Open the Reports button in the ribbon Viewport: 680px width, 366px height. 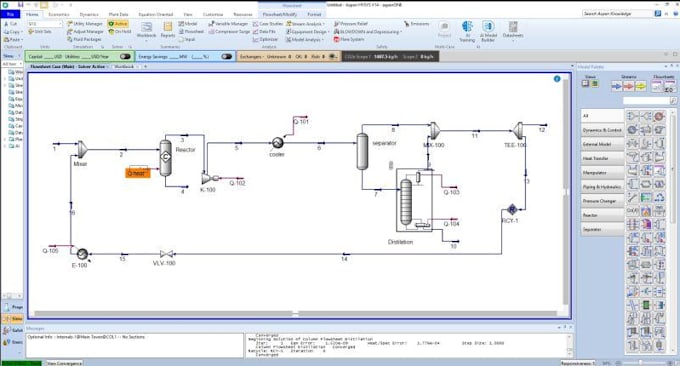167,29
